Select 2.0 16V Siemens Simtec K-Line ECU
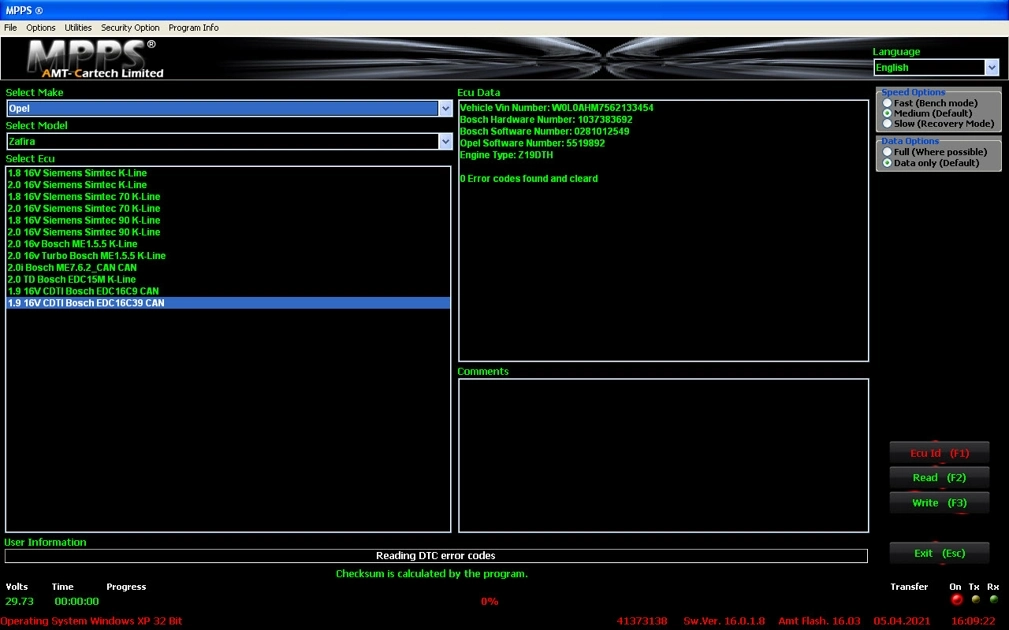The width and height of the screenshot is (1009, 630). point(228,185)
